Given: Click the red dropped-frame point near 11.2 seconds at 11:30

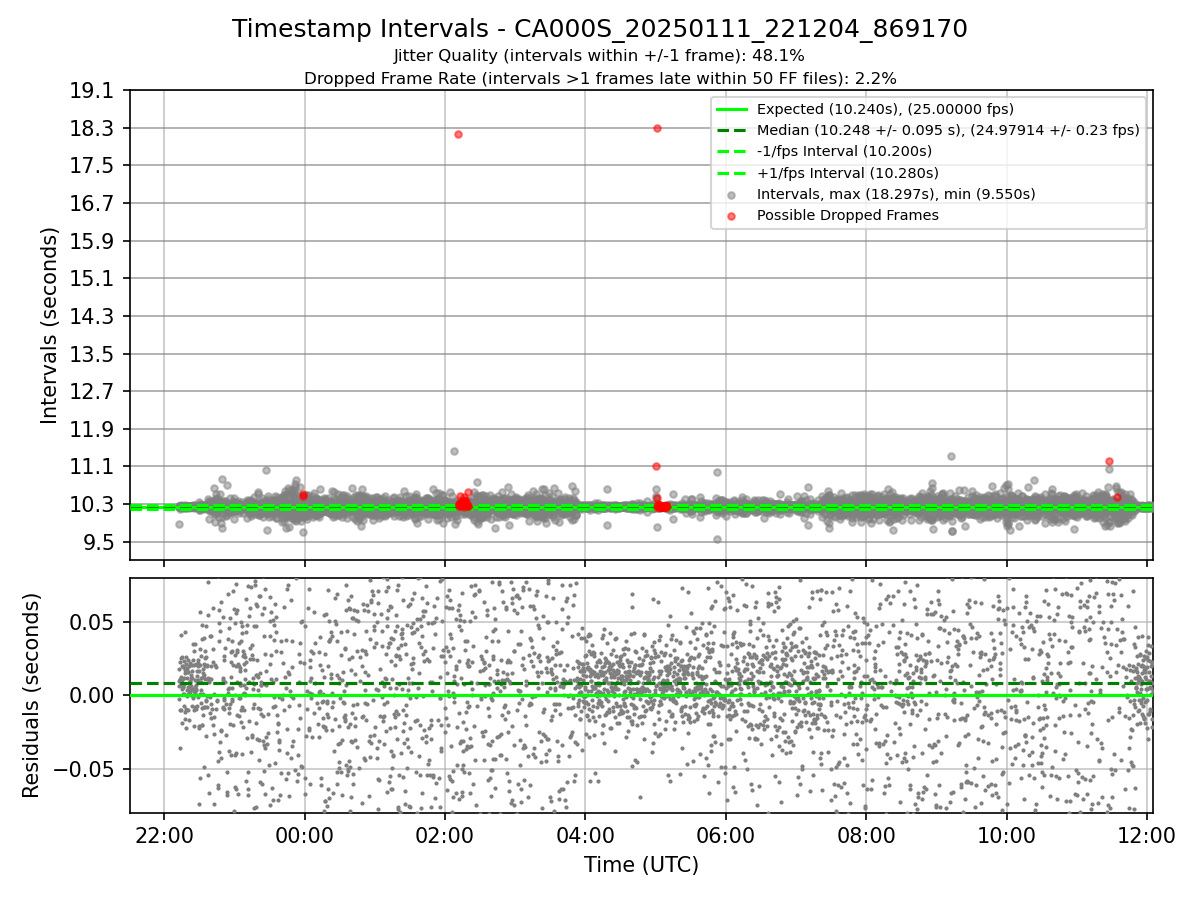Looking at the screenshot, I should [x=1109, y=461].
